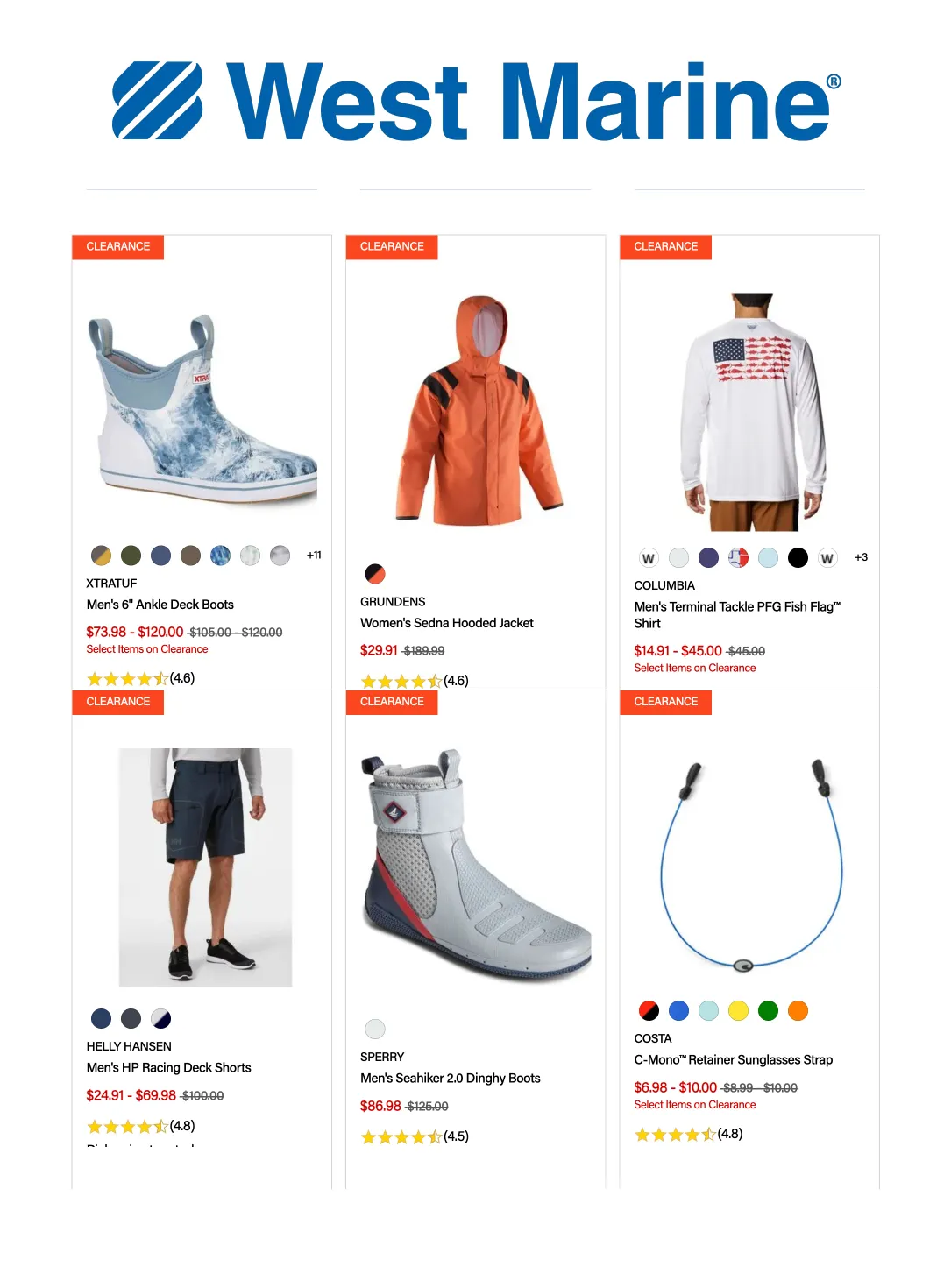Screen dimensions: 951x1288
Task: Click the West Marine logo
Action: point(476,101)
